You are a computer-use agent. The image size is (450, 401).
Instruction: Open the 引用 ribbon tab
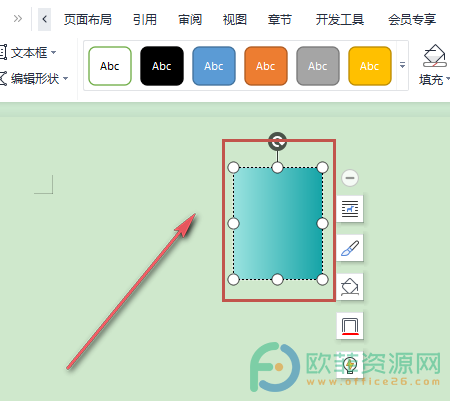(x=145, y=20)
